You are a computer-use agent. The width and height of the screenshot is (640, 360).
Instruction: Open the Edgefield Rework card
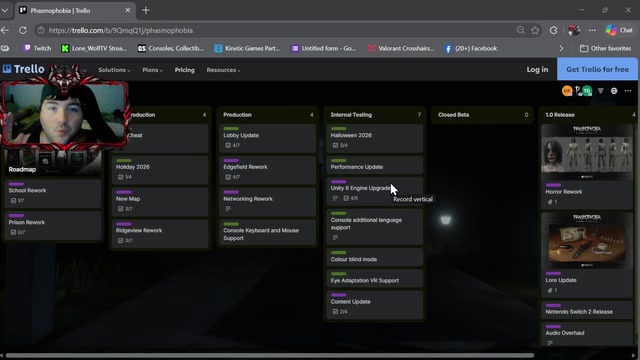(x=267, y=170)
